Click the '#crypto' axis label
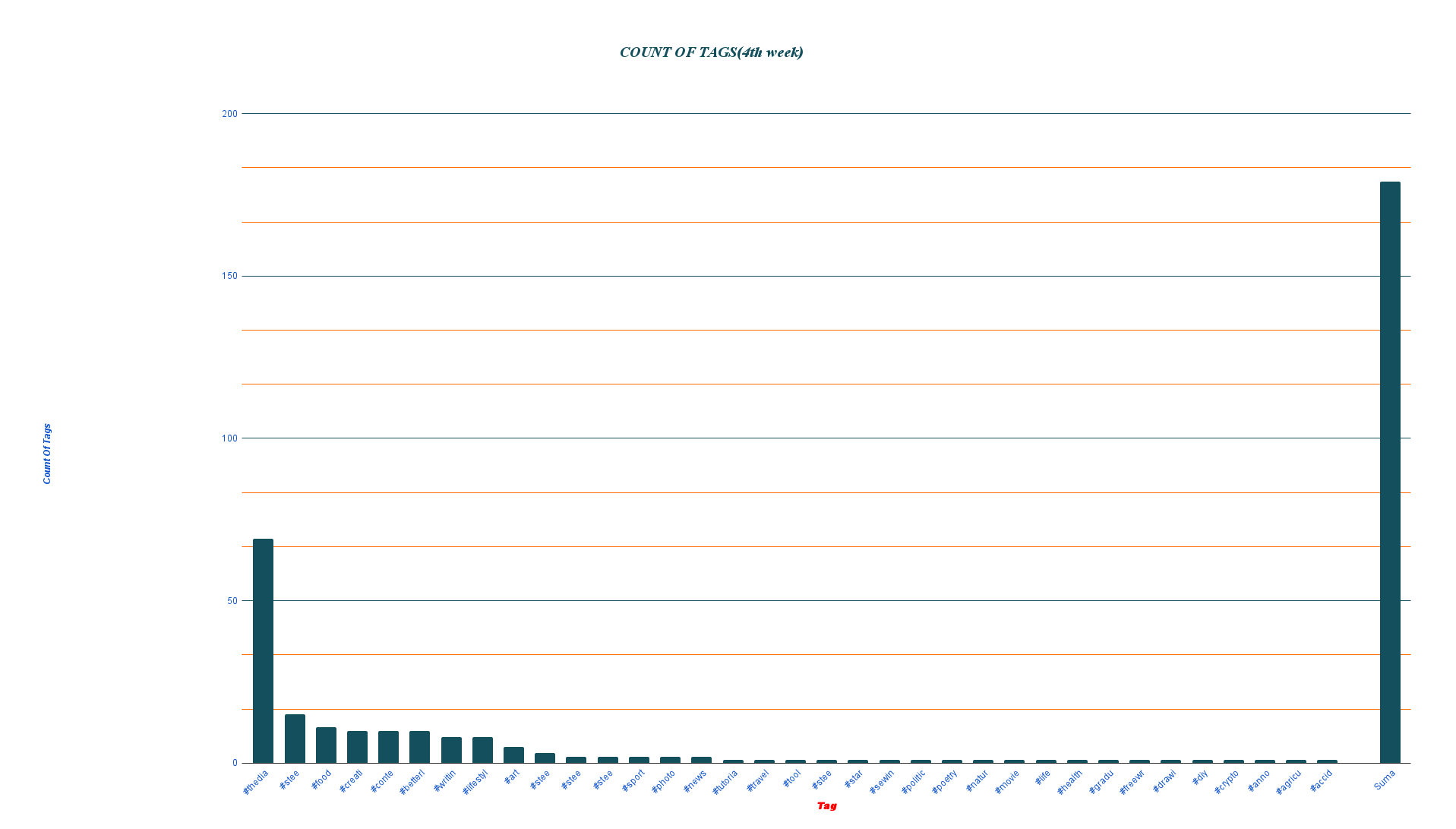The height and width of the screenshot is (829, 1456). click(1227, 783)
